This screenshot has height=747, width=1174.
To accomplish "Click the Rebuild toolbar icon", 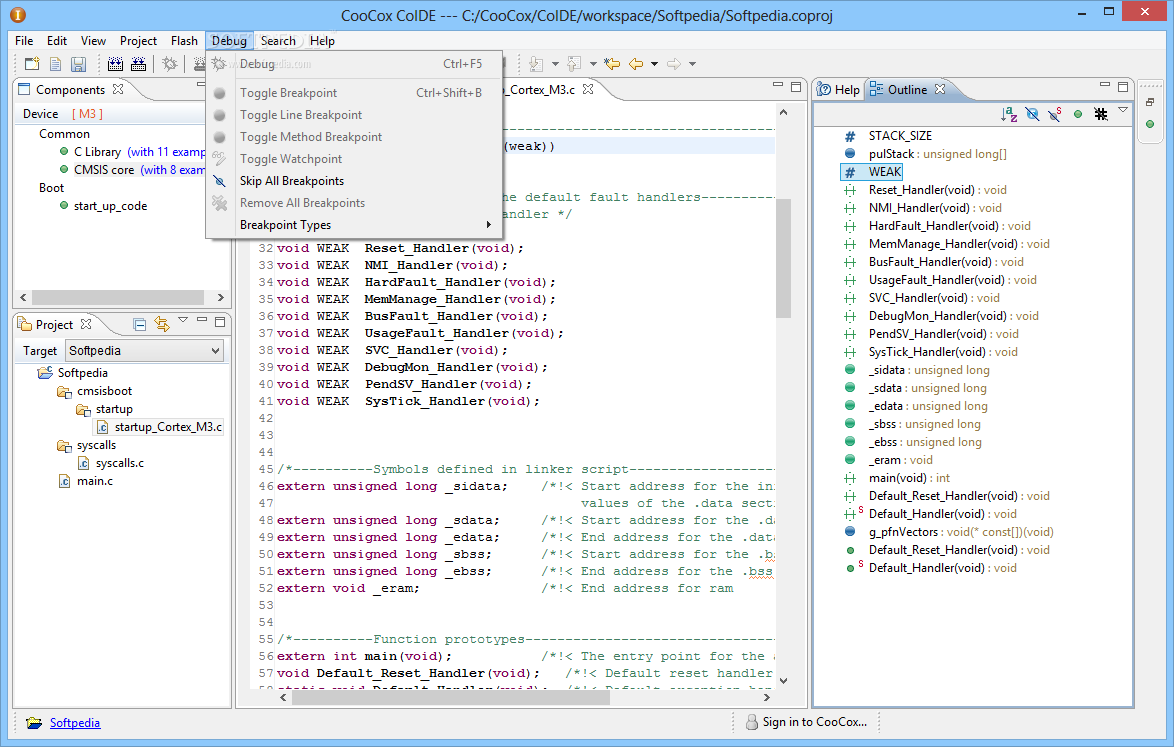I will point(139,64).
